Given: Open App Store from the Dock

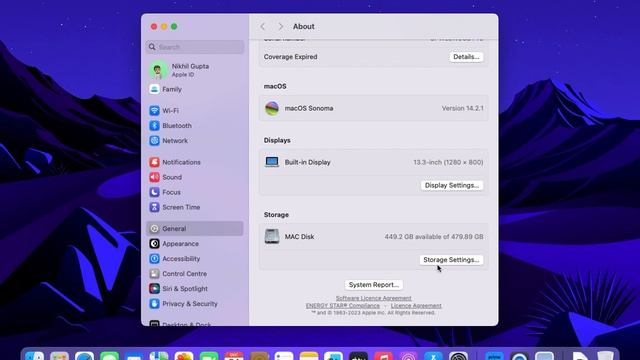Looking at the screenshot, I should pos(433,356).
